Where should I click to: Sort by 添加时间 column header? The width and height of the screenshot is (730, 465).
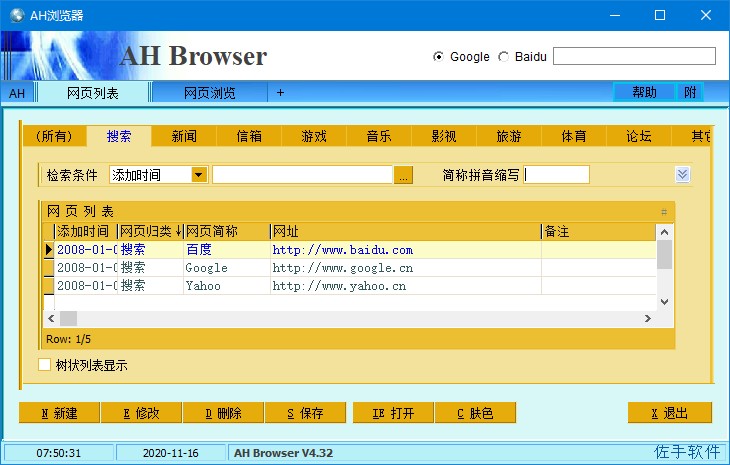point(85,231)
